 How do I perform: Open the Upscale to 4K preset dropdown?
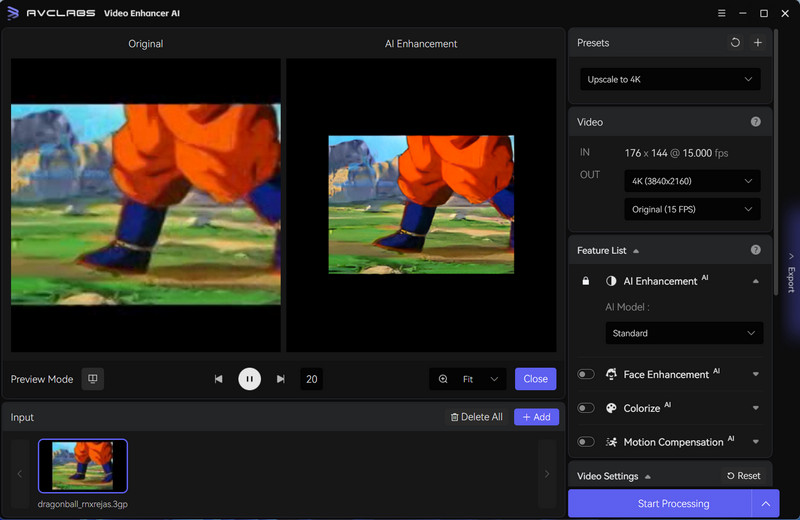[670, 79]
